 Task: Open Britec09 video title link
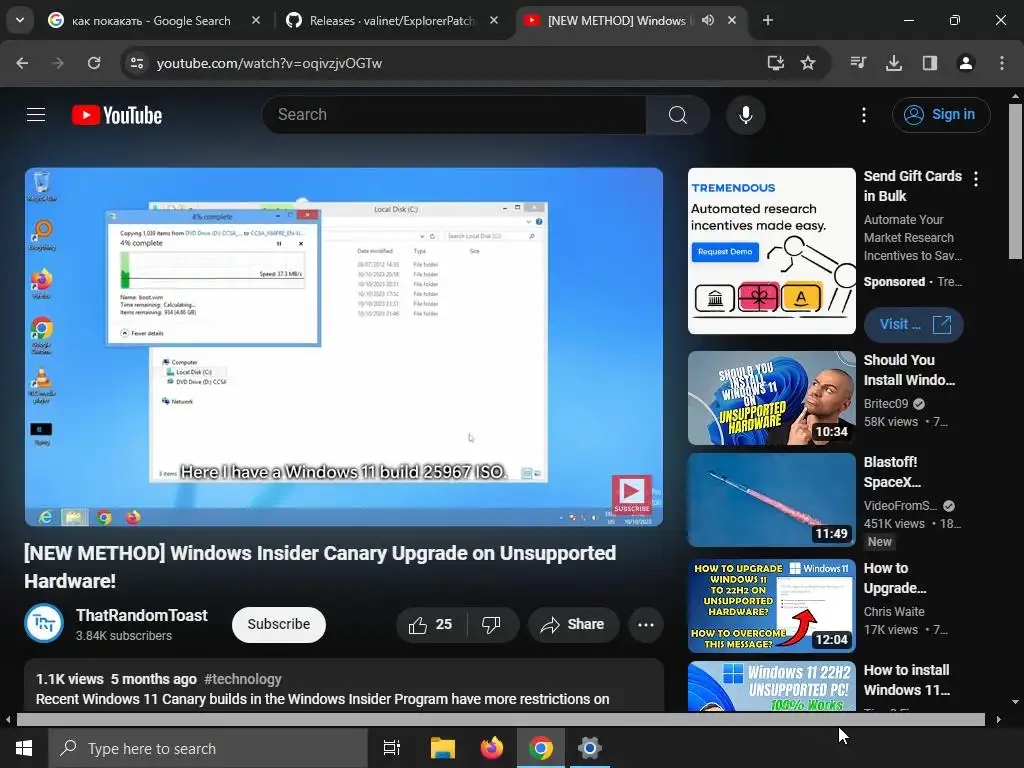point(909,370)
